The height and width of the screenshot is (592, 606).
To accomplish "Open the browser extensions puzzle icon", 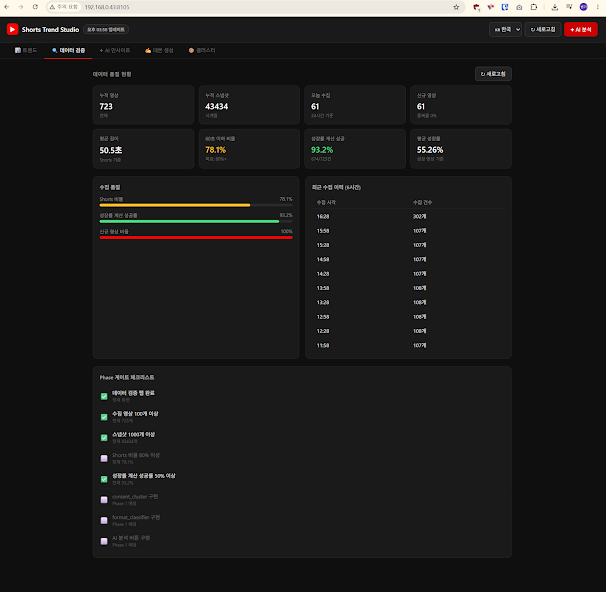I will tap(534, 7).
